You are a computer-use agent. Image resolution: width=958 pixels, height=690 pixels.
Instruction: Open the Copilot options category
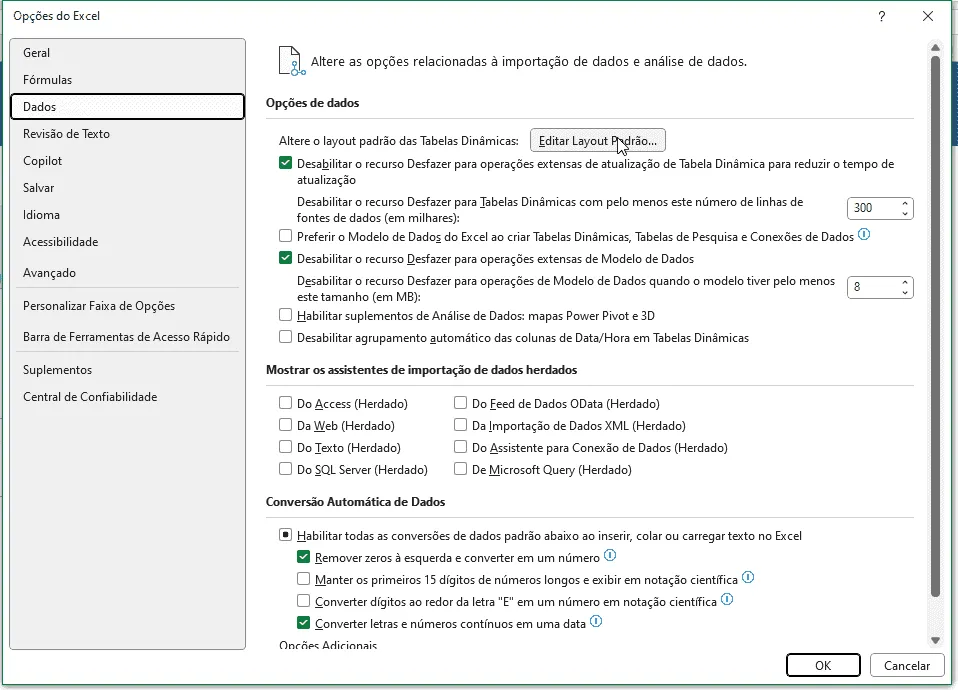(x=128, y=160)
